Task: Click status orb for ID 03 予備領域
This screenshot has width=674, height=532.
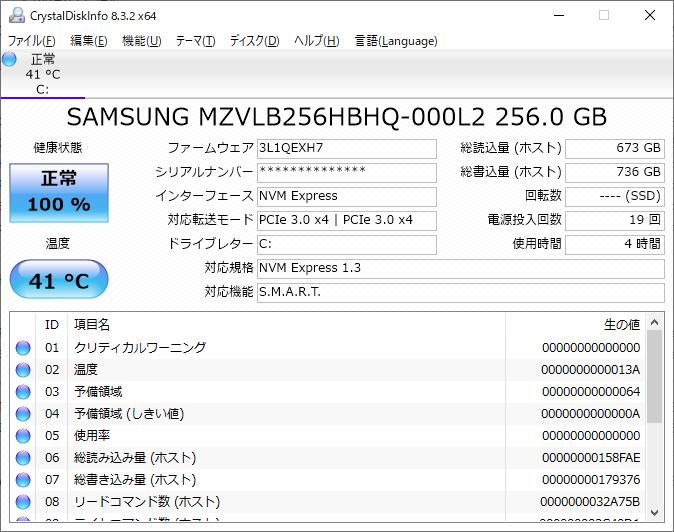Action: (x=23, y=391)
